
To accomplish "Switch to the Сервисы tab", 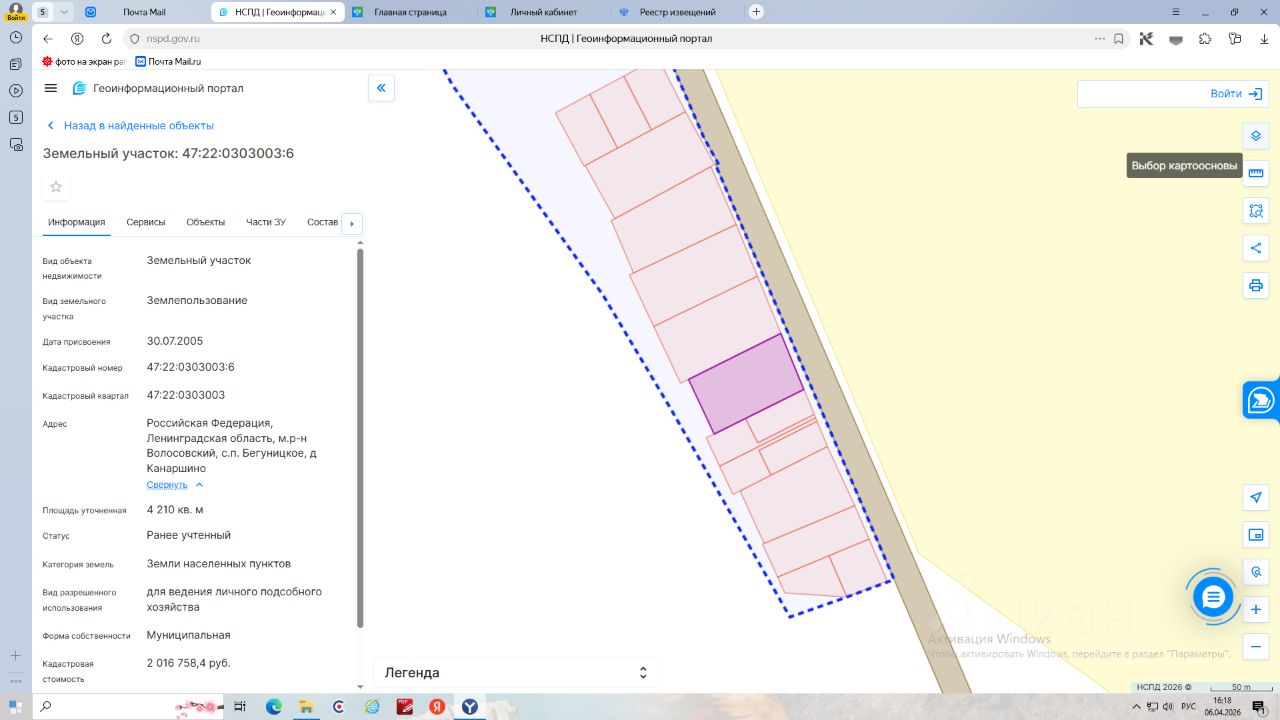I will click(146, 222).
